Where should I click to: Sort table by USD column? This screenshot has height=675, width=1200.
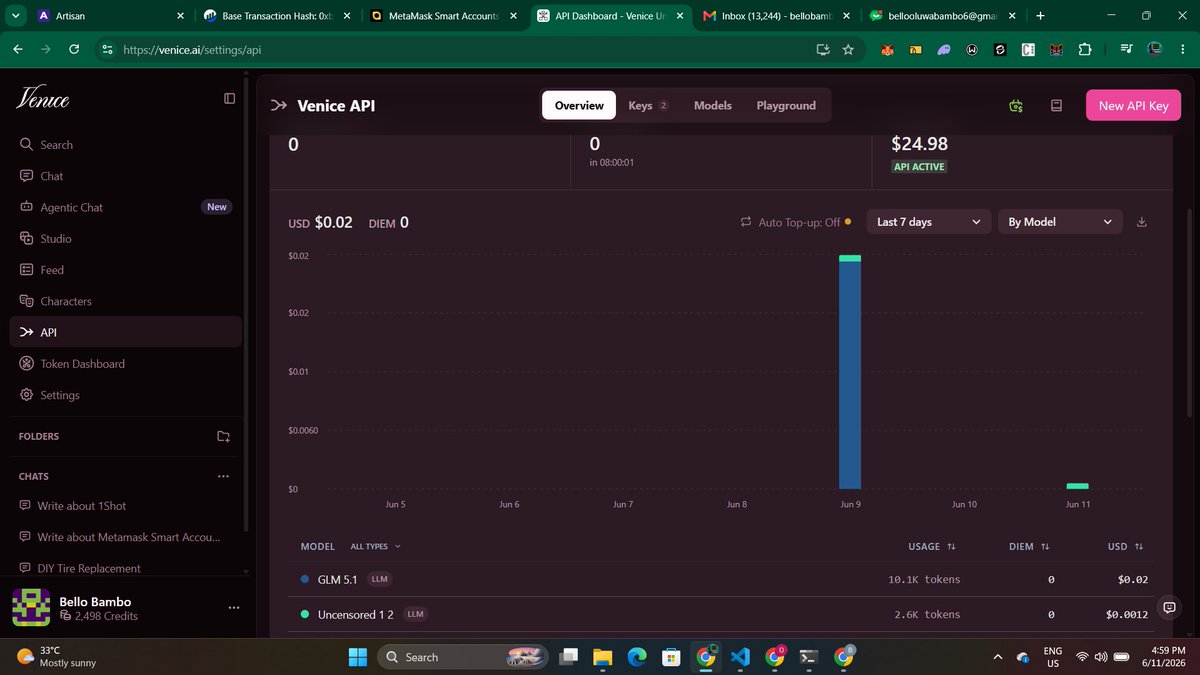[x=1125, y=546]
